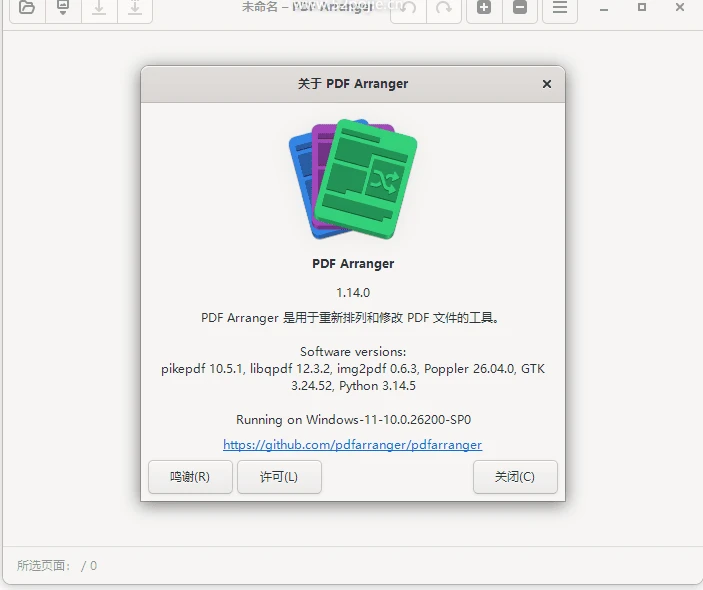Click the '关于 PDF Arranger' dialog title

pos(353,84)
